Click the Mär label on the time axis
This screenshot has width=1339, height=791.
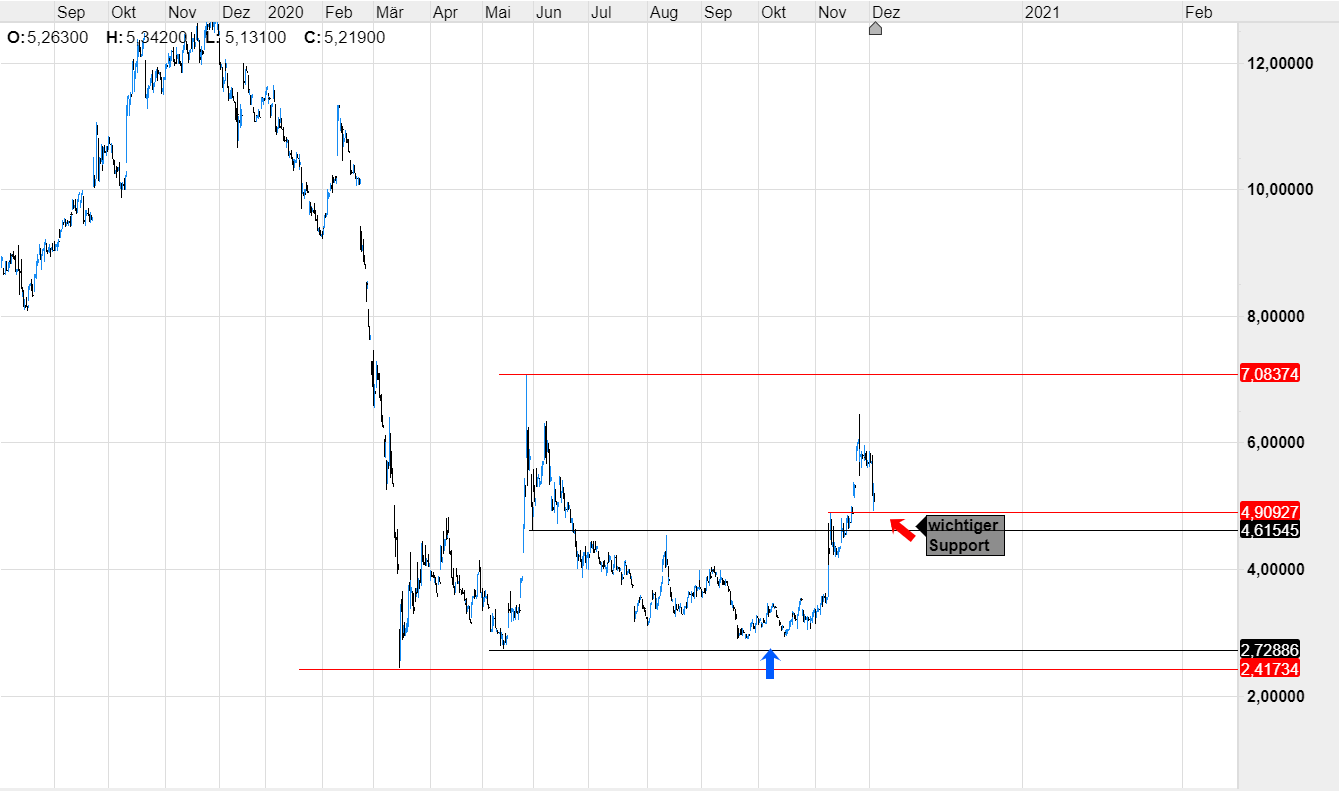(x=388, y=12)
